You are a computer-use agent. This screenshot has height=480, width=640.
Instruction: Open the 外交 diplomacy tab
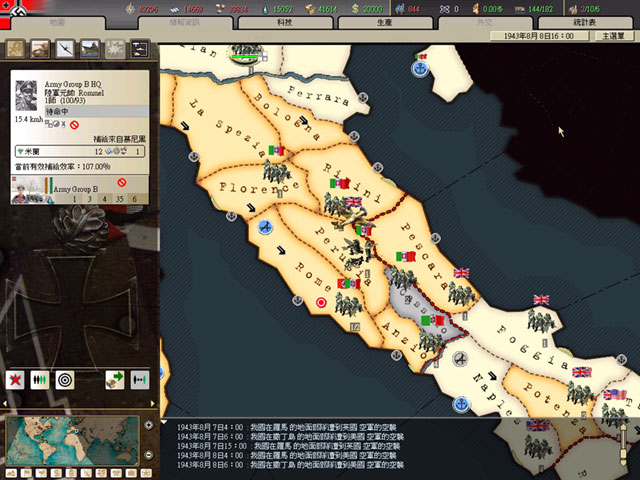pos(485,22)
